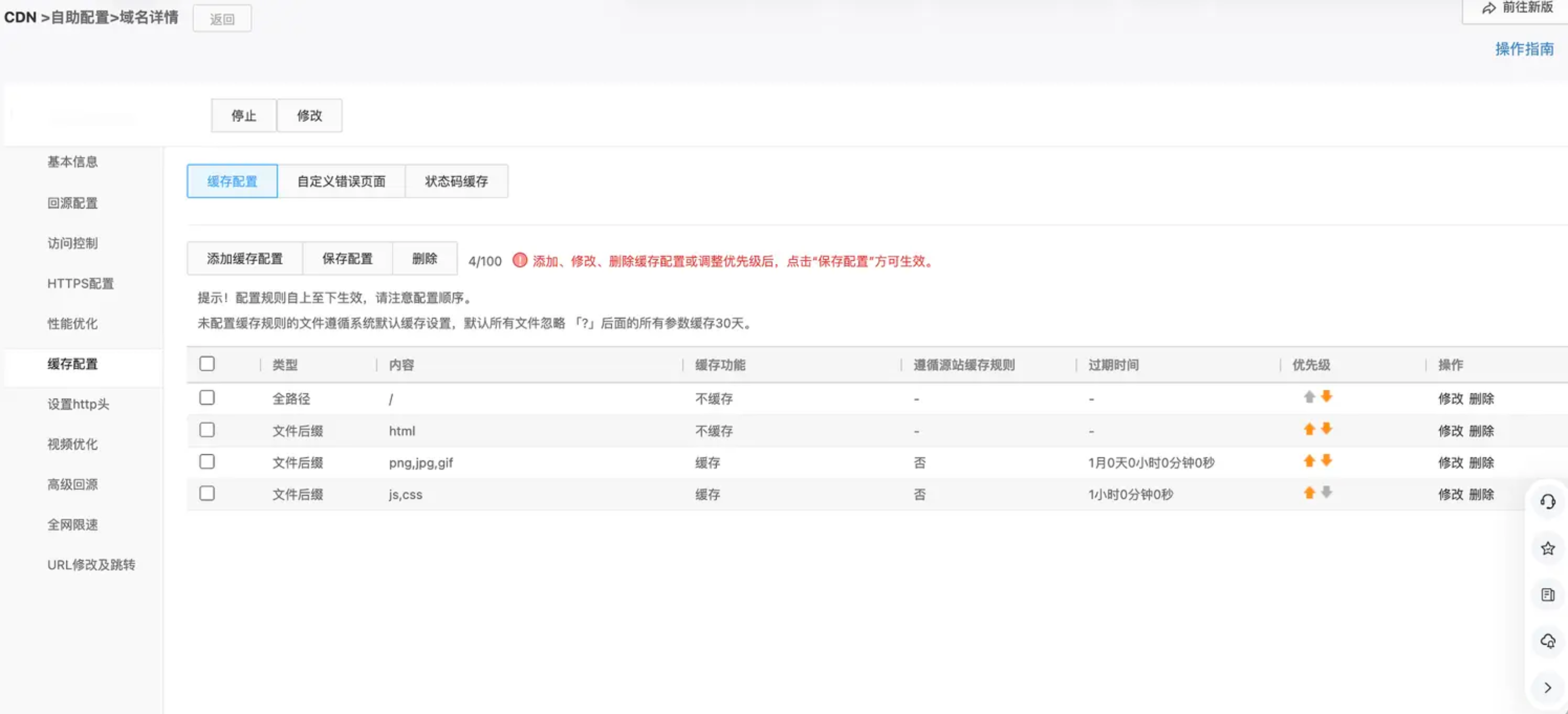Click the star favorites icon
This screenshot has height=714, width=1568.
(1547, 548)
